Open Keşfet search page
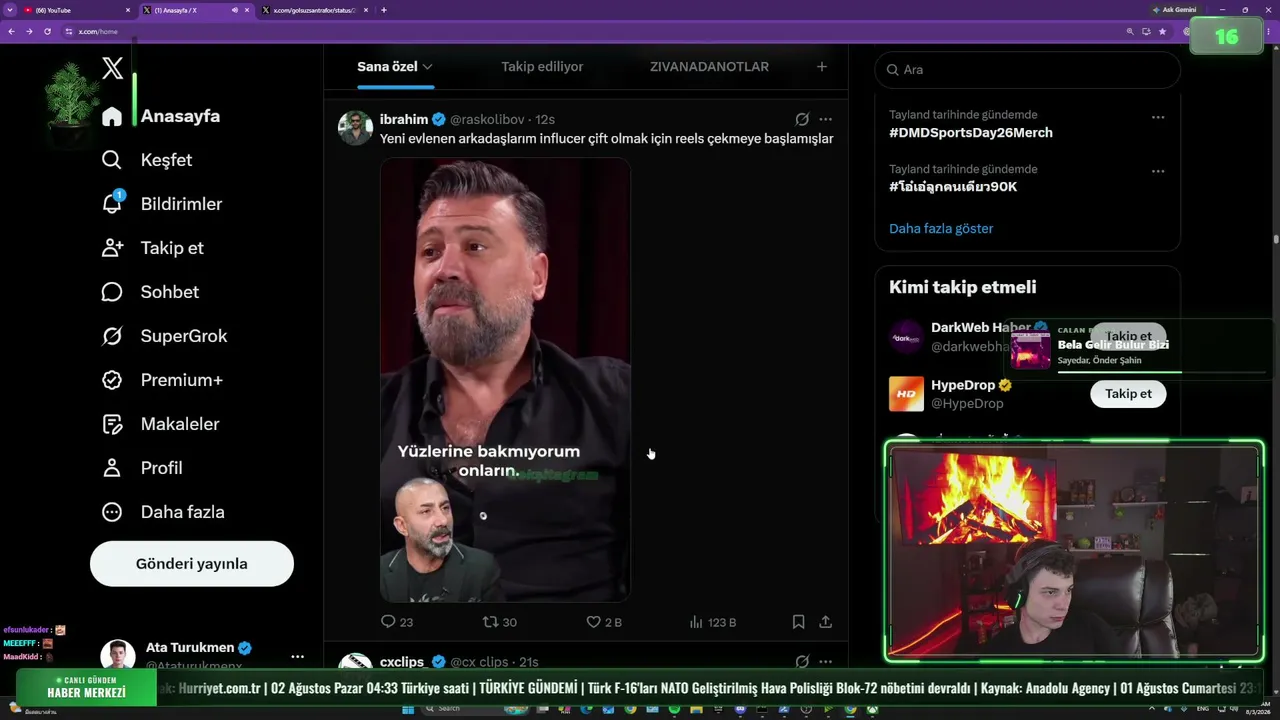This screenshot has width=1280, height=720. (147, 160)
